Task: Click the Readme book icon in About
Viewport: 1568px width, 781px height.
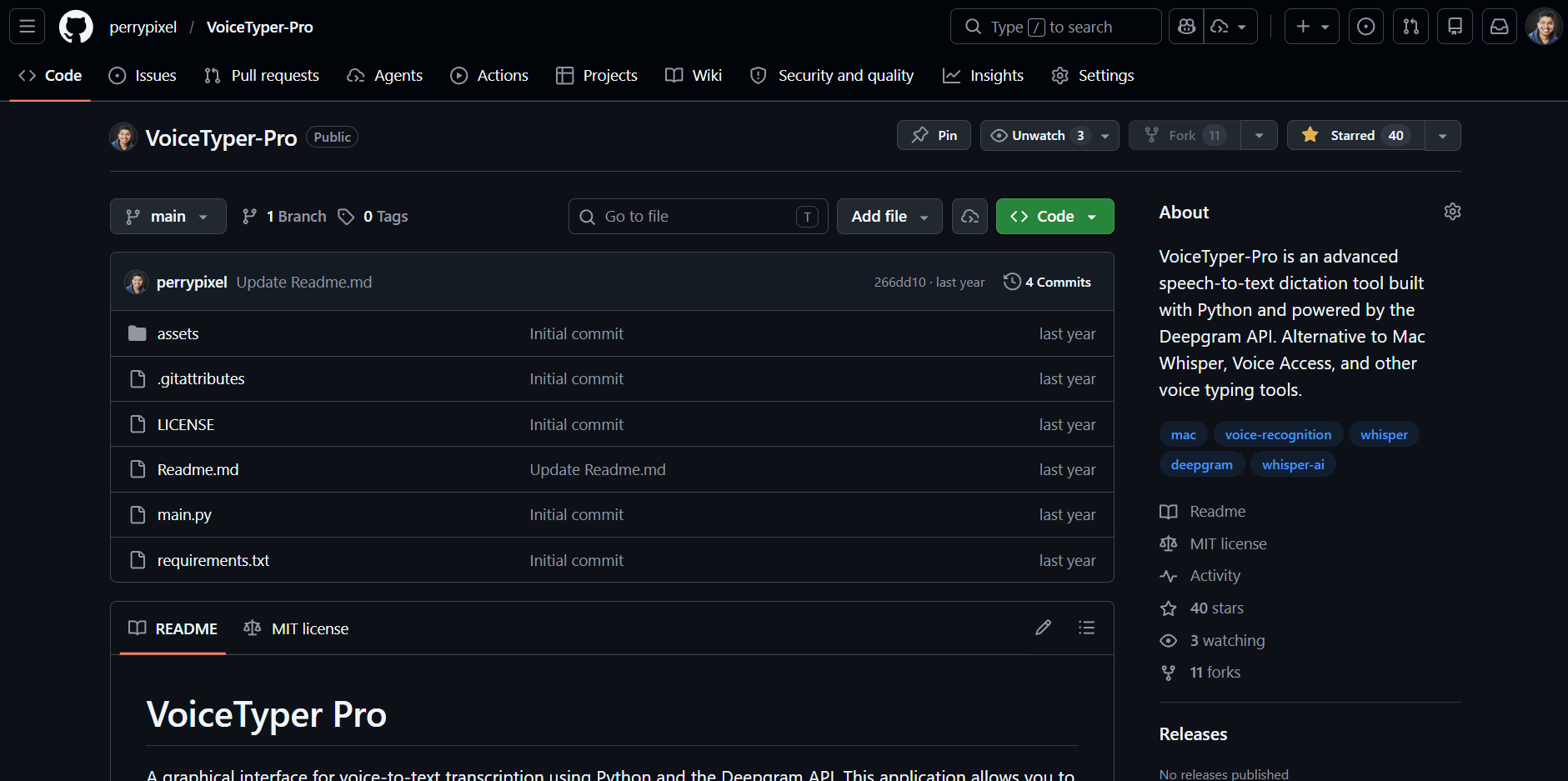Action: pyautogui.click(x=1169, y=512)
